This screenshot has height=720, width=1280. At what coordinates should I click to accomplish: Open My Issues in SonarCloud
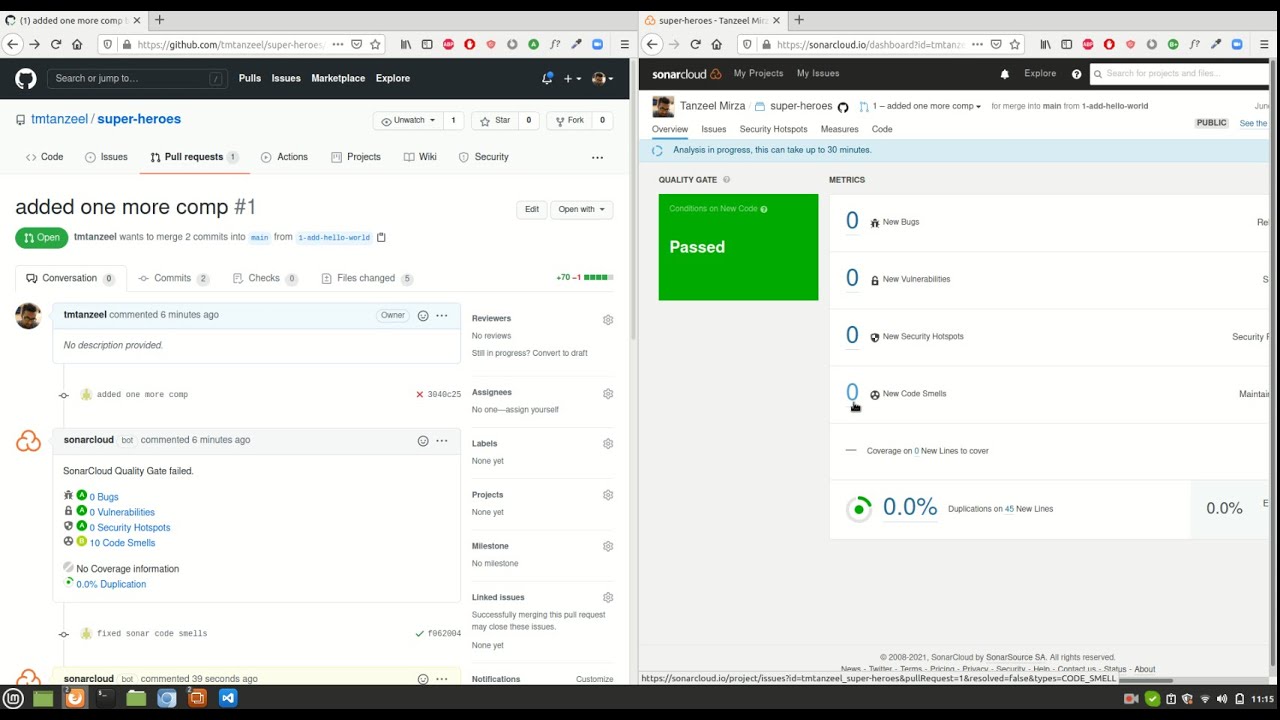(818, 73)
